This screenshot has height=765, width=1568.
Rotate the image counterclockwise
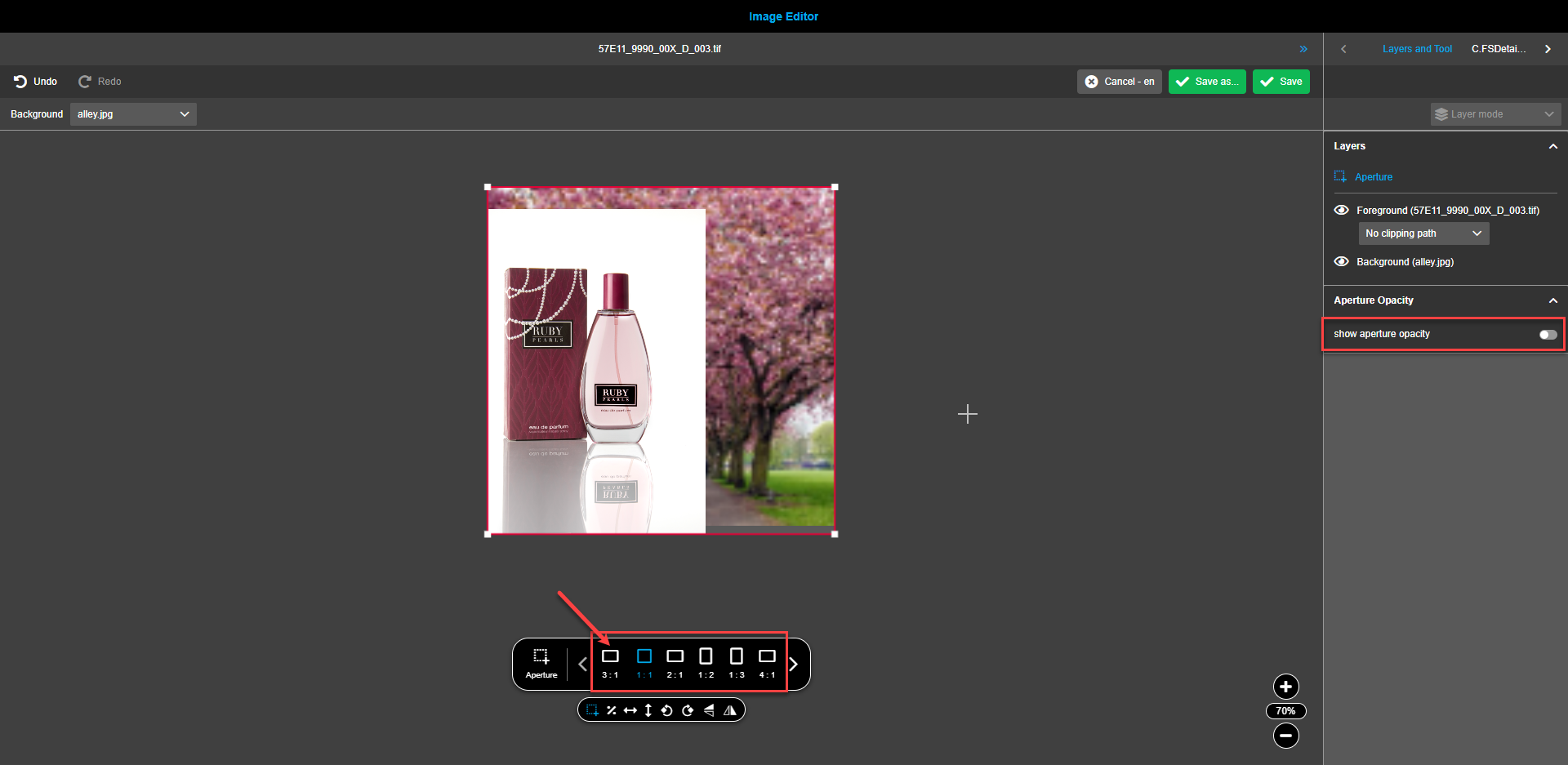(667, 709)
